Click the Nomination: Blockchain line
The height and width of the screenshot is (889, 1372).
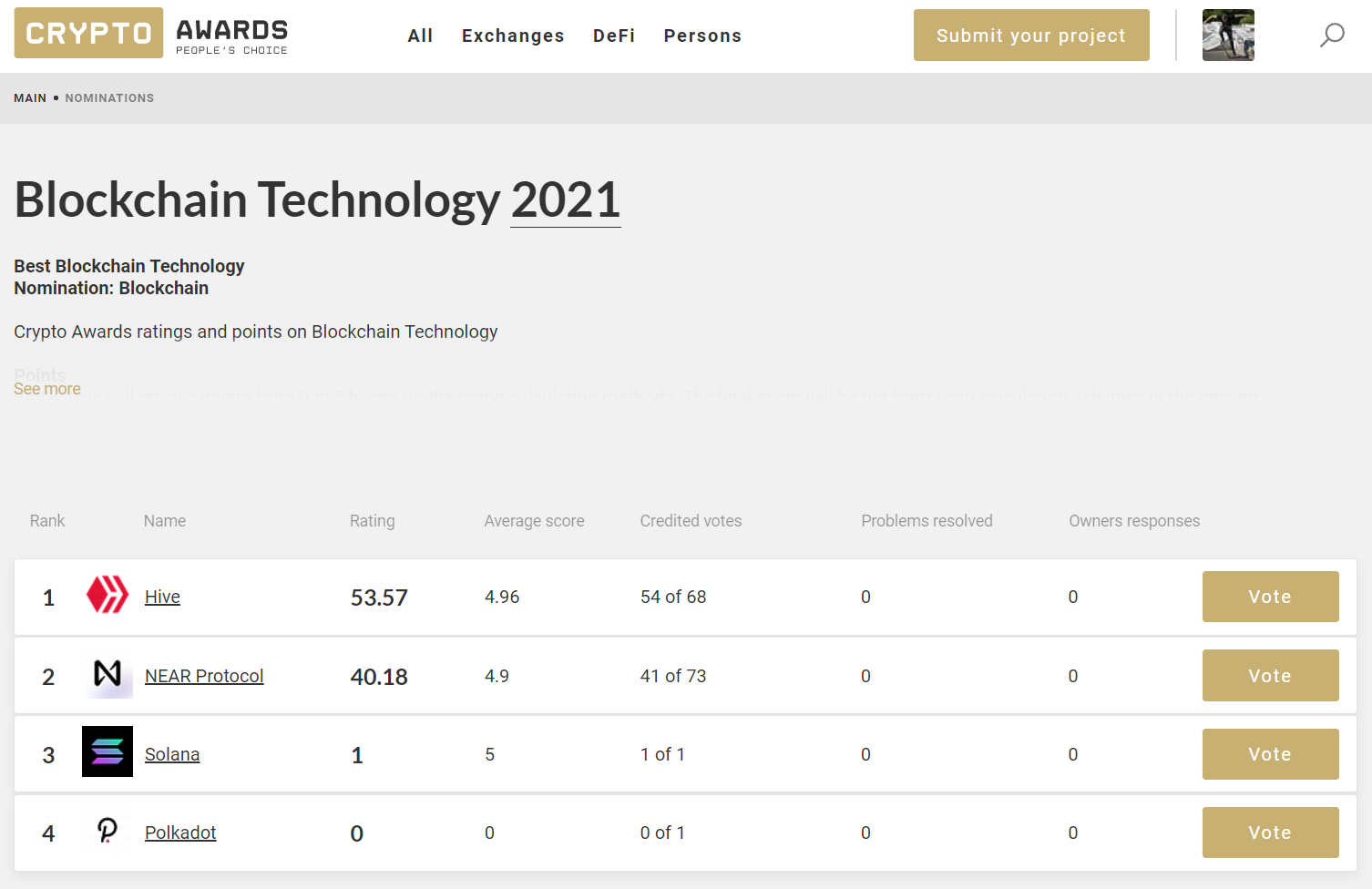click(x=111, y=288)
